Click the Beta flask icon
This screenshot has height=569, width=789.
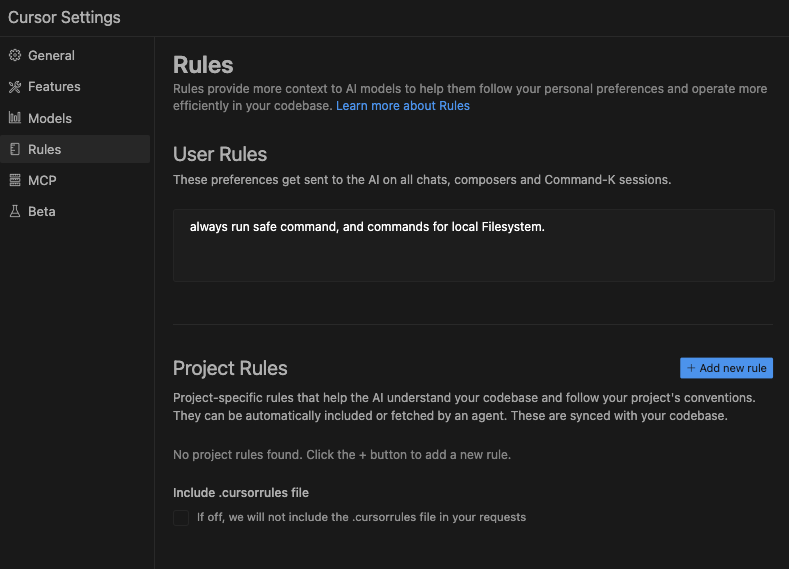coord(15,211)
